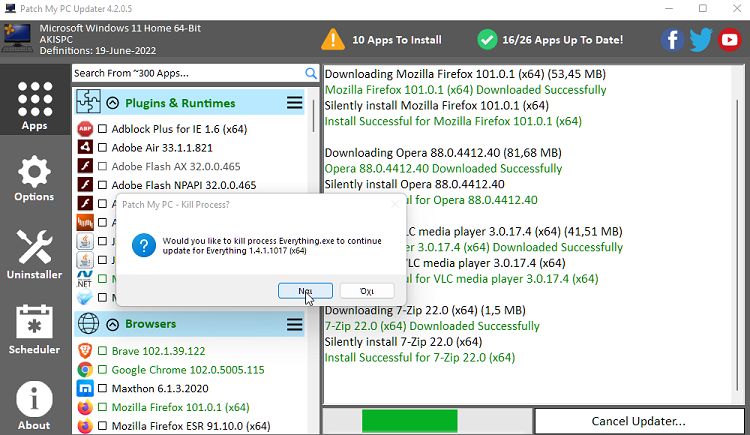750x435 pixels.
Task: Click the Adobe Air app icon
Action: coord(85,147)
